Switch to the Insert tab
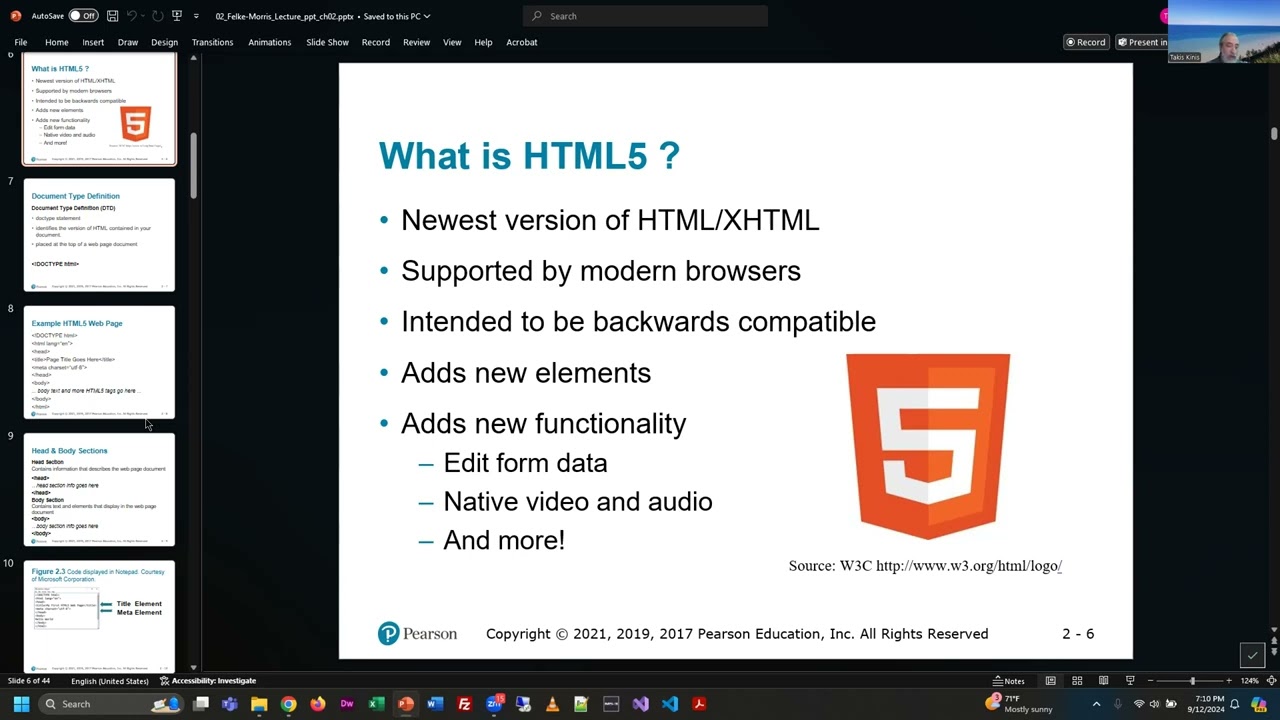Screen dimensions: 1280x720 point(93,42)
